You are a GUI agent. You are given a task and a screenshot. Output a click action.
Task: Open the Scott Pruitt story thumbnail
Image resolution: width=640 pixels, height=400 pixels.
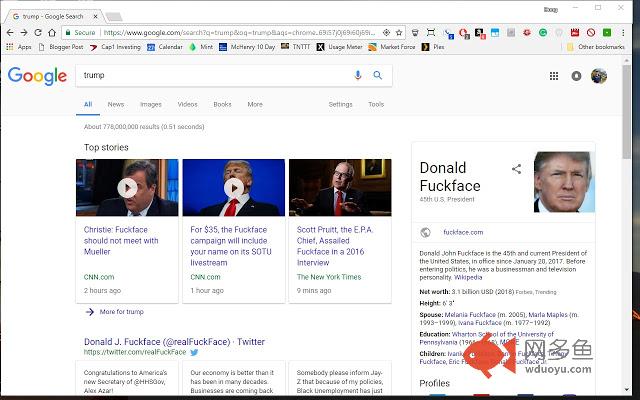[340, 188]
